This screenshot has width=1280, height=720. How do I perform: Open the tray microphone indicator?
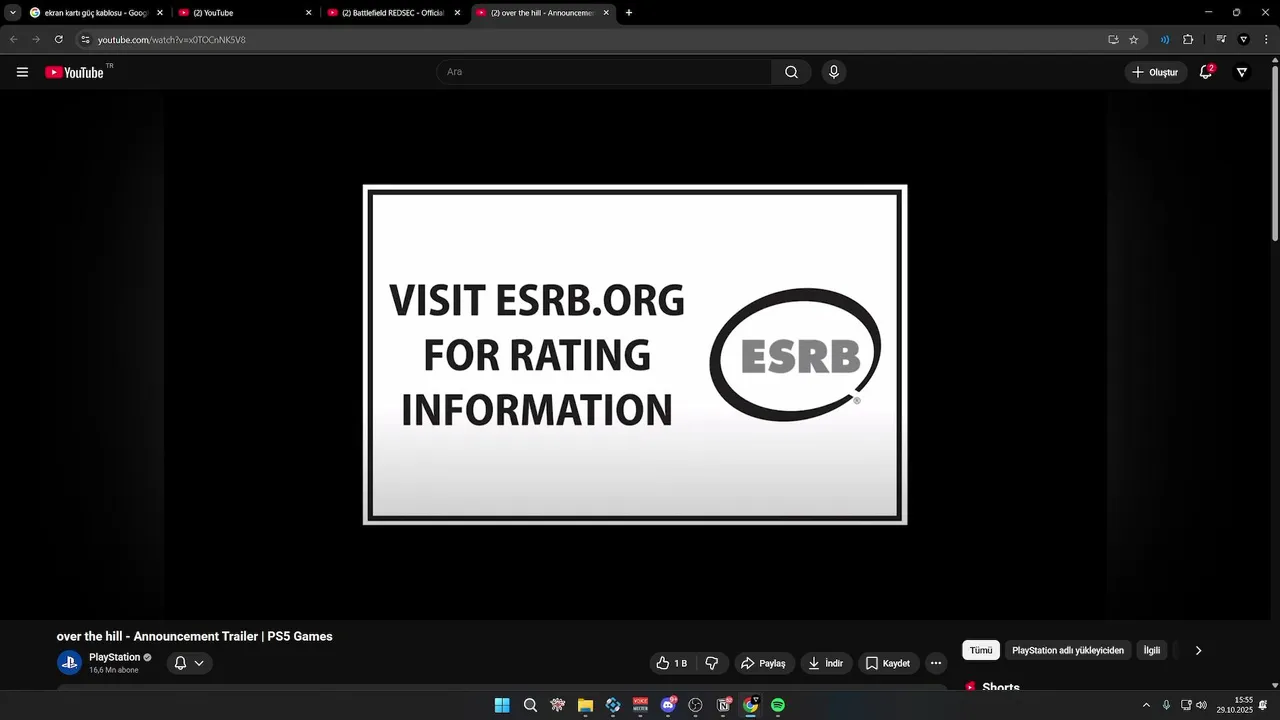tap(1166, 705)
